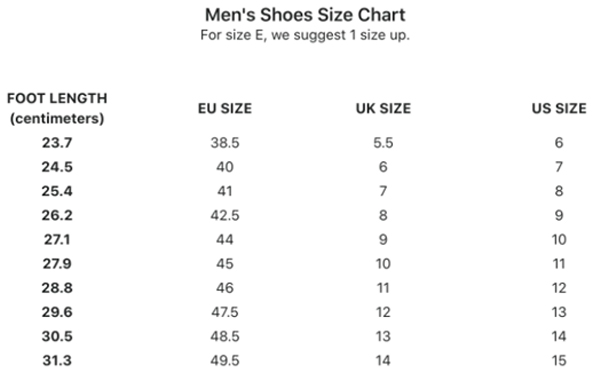600x383 pixels.
Task: Click EU size 49.5 value
Action: click(225, 360)
